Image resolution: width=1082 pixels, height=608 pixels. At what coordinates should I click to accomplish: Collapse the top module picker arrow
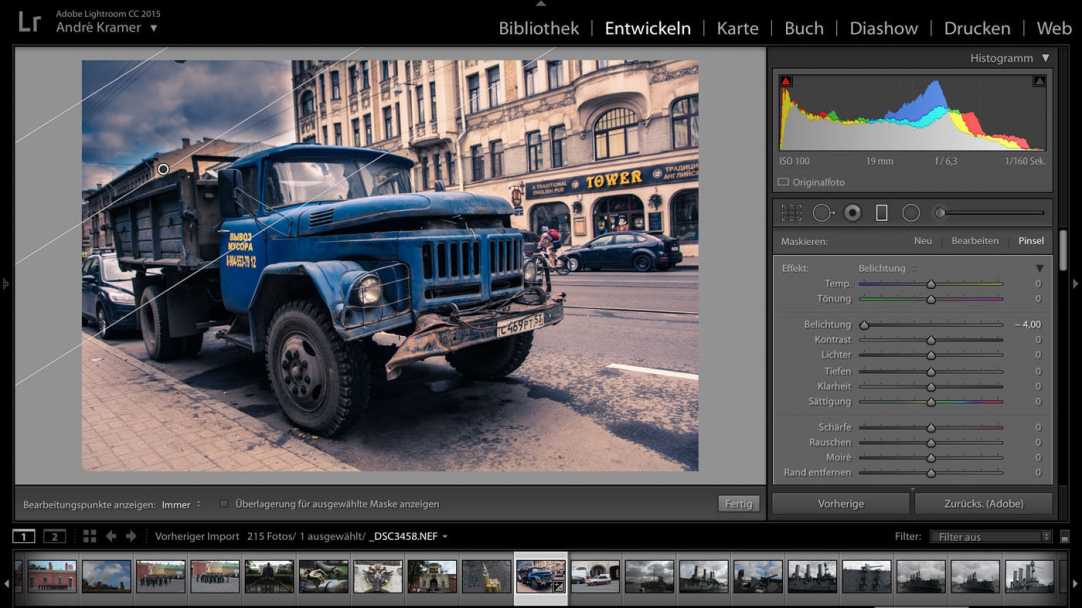[541, 3]
